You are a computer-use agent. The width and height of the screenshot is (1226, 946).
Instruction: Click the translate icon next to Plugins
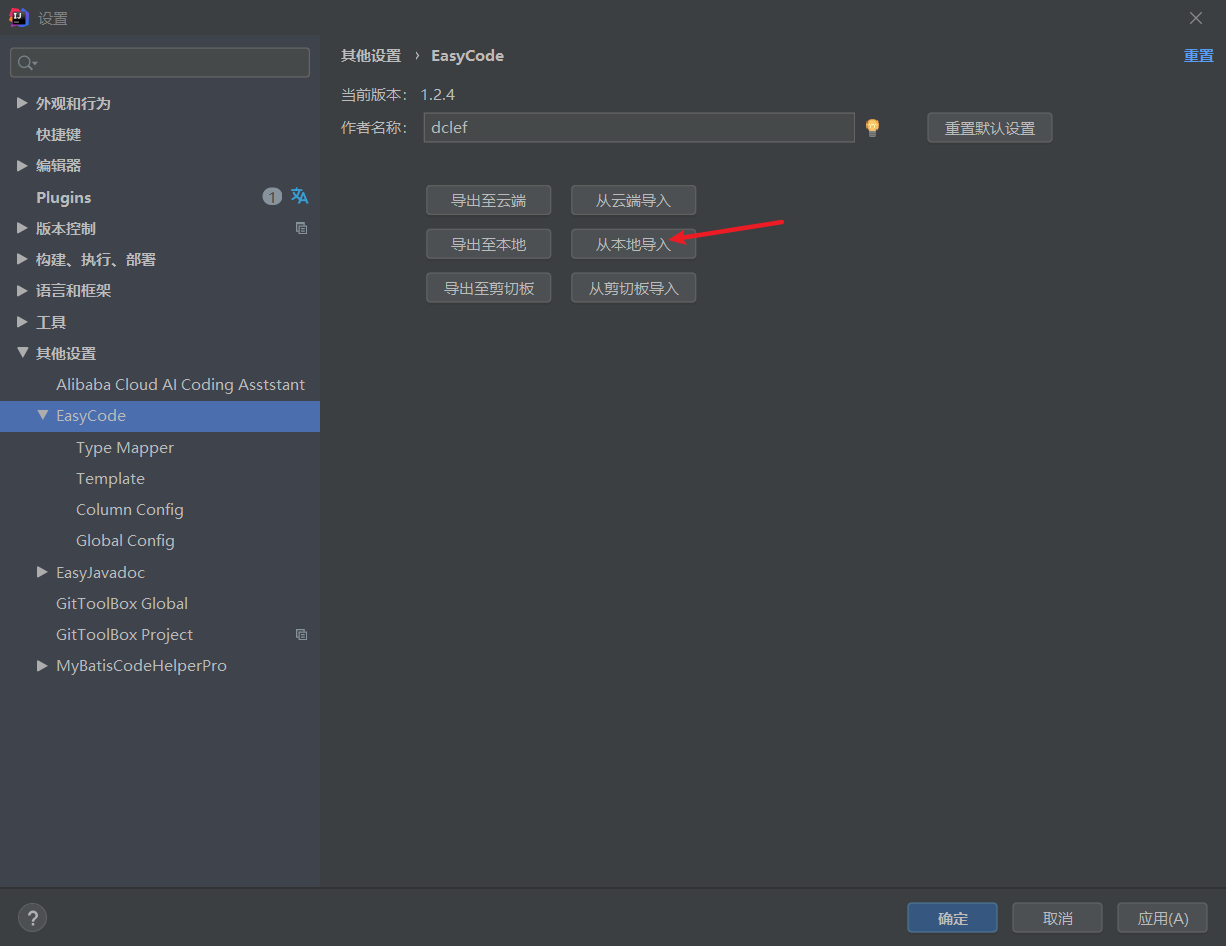[299, 196]
